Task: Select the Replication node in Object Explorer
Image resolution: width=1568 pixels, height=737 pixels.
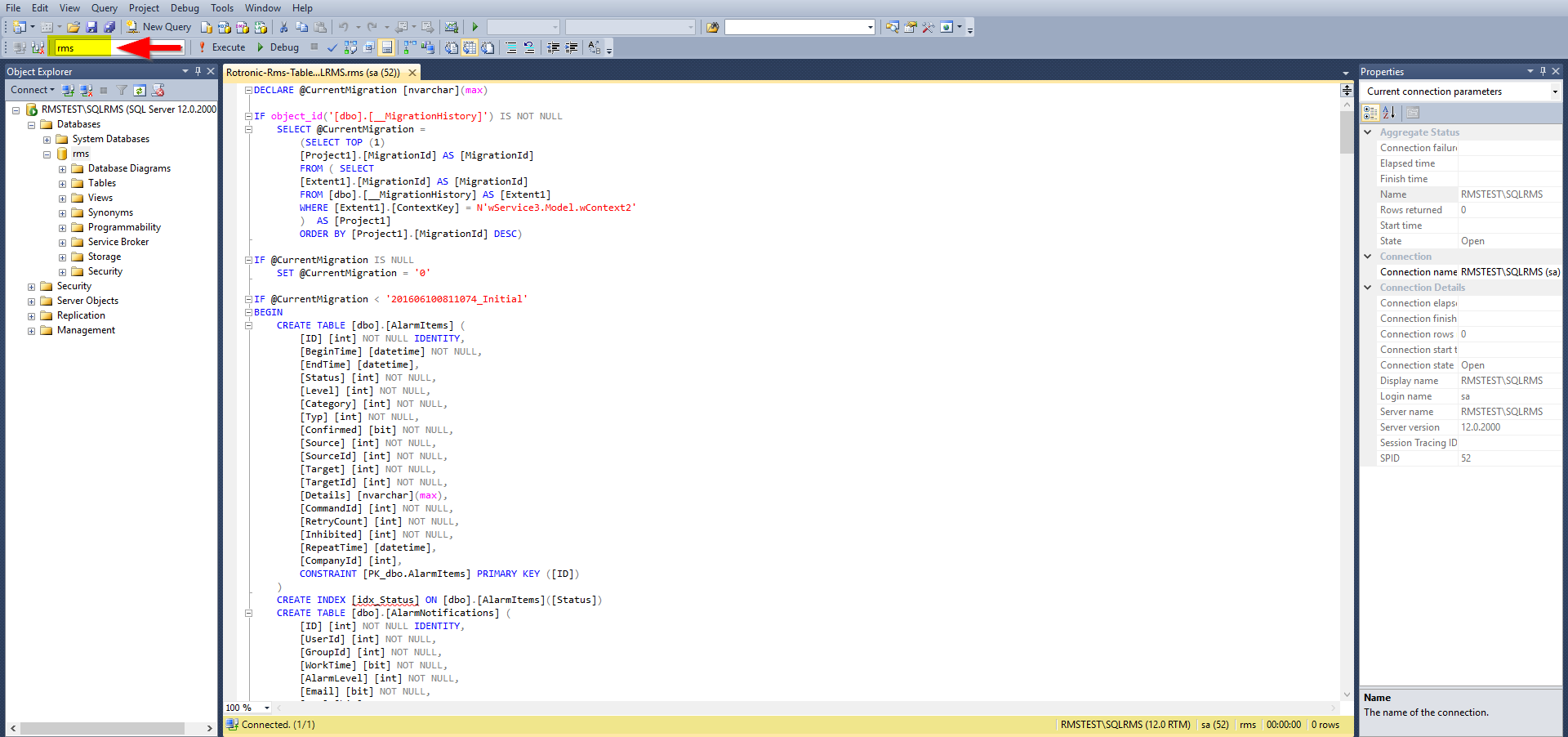Action: [x=81, y=315]
